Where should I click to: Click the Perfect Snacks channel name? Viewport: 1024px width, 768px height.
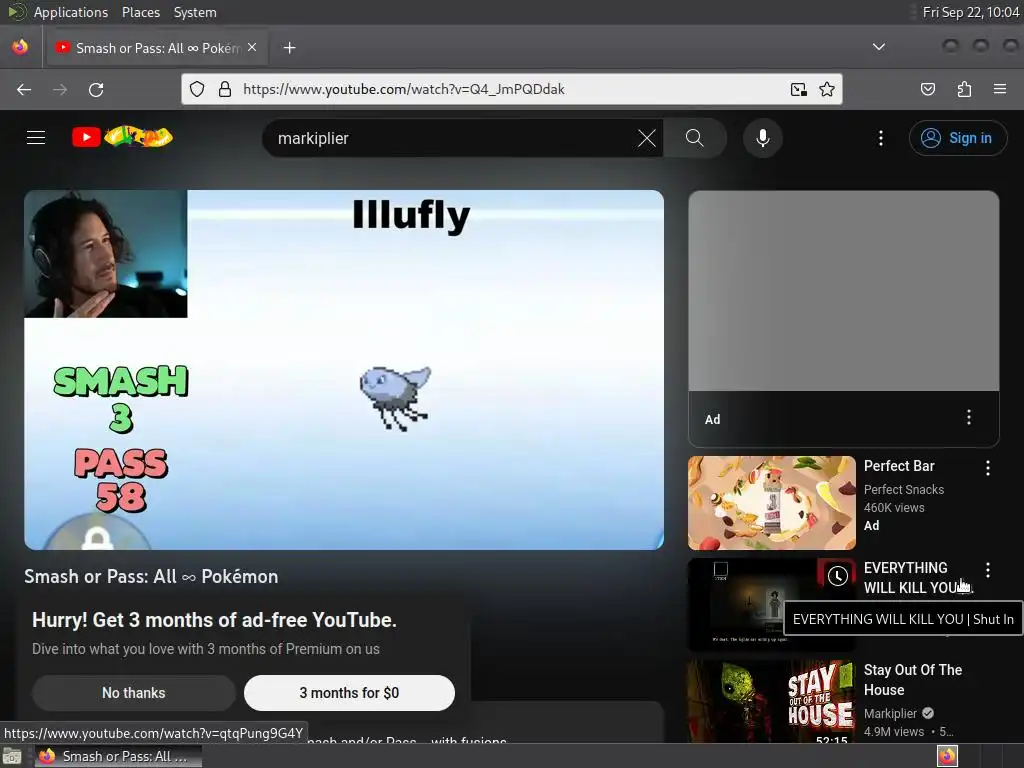pos(904,489)
